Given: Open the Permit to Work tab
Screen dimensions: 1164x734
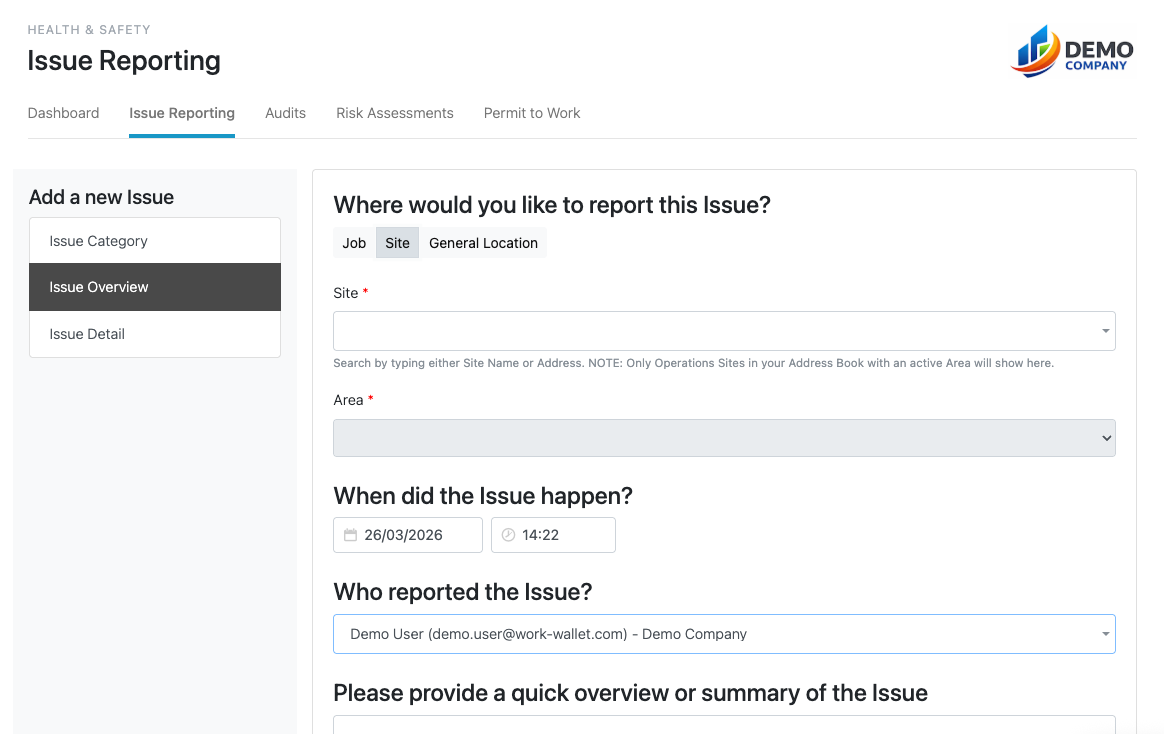Looking at the screenshot, I should (531, 113).
